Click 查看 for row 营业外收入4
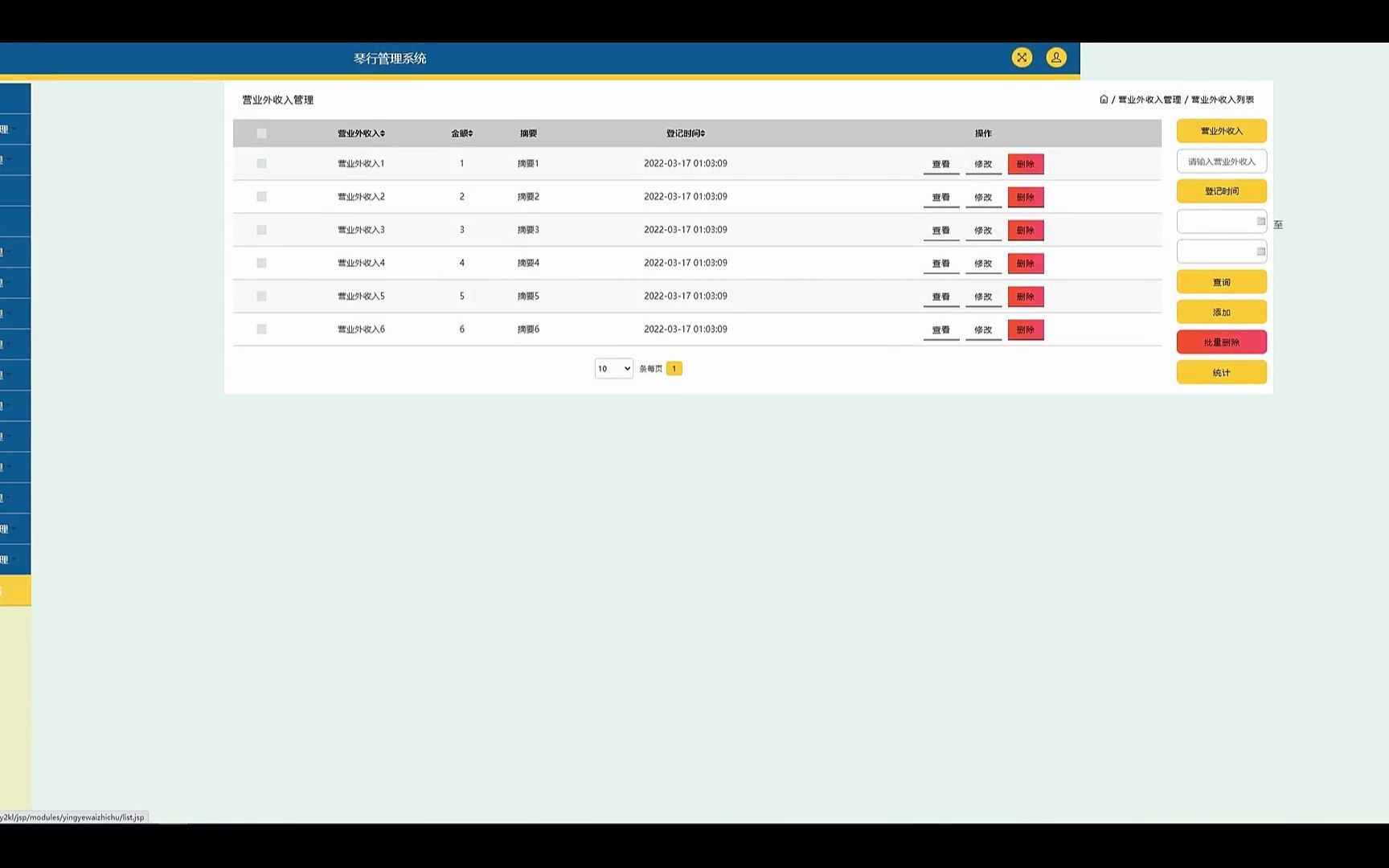This screenshot has height=868, width=1389. click(940, 264)
